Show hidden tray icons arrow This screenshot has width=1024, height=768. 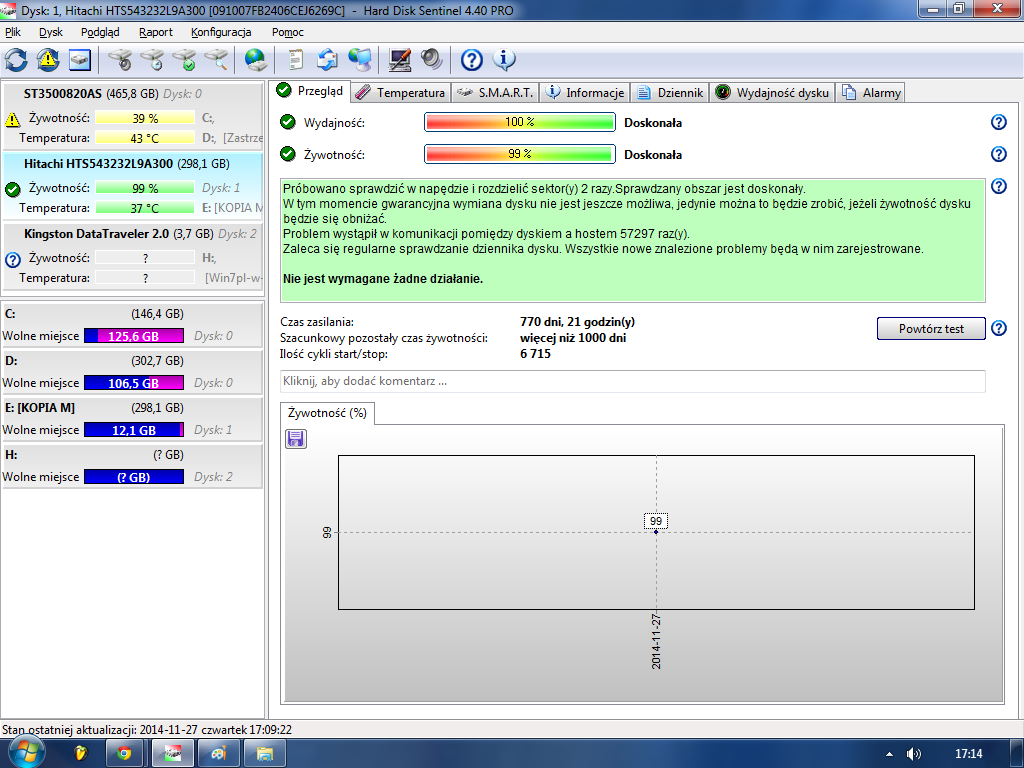click(889, 754)
